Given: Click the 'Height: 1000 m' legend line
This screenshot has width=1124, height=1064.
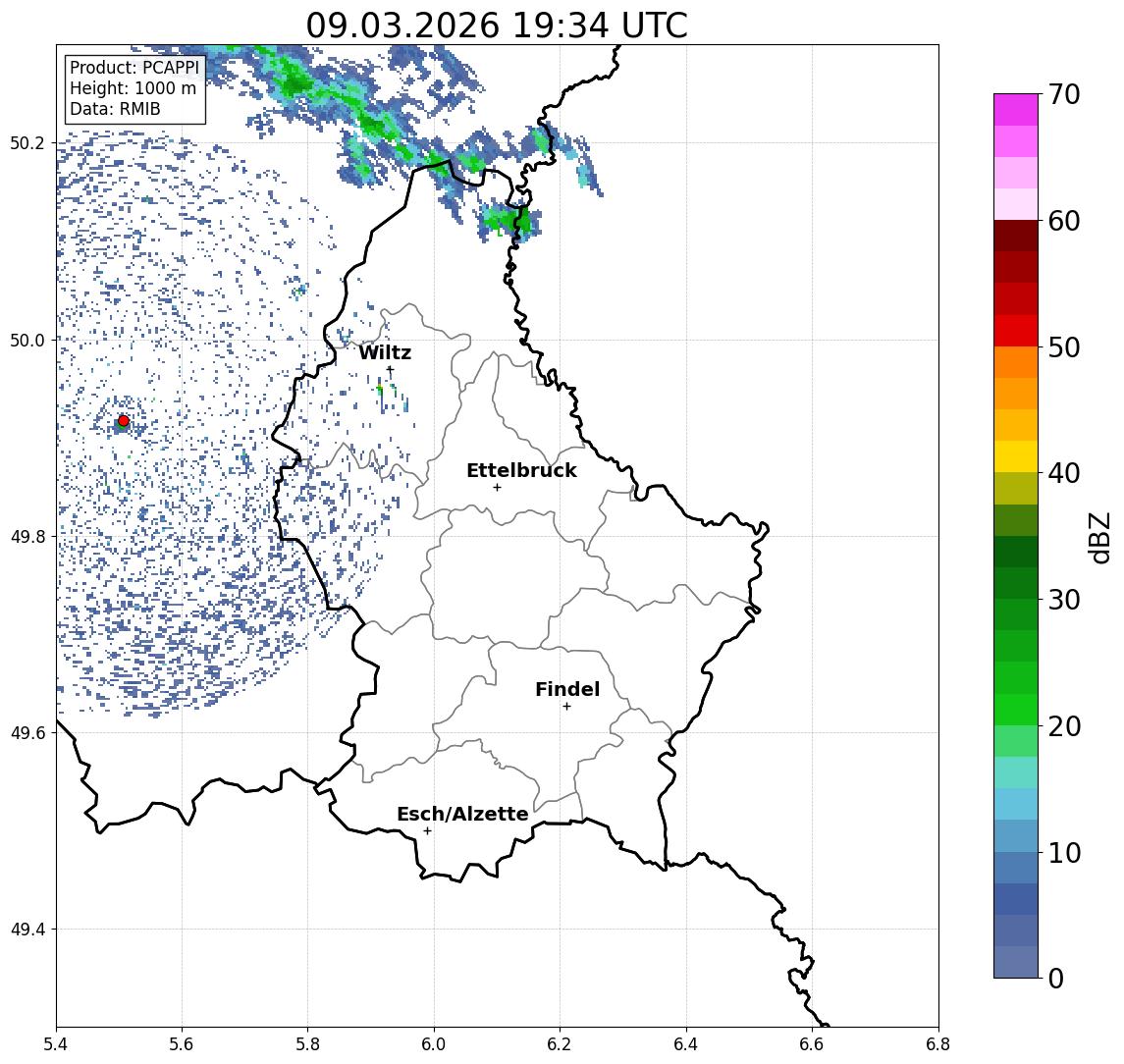Looking at the screenshot, I should click(x=133, y=88).
